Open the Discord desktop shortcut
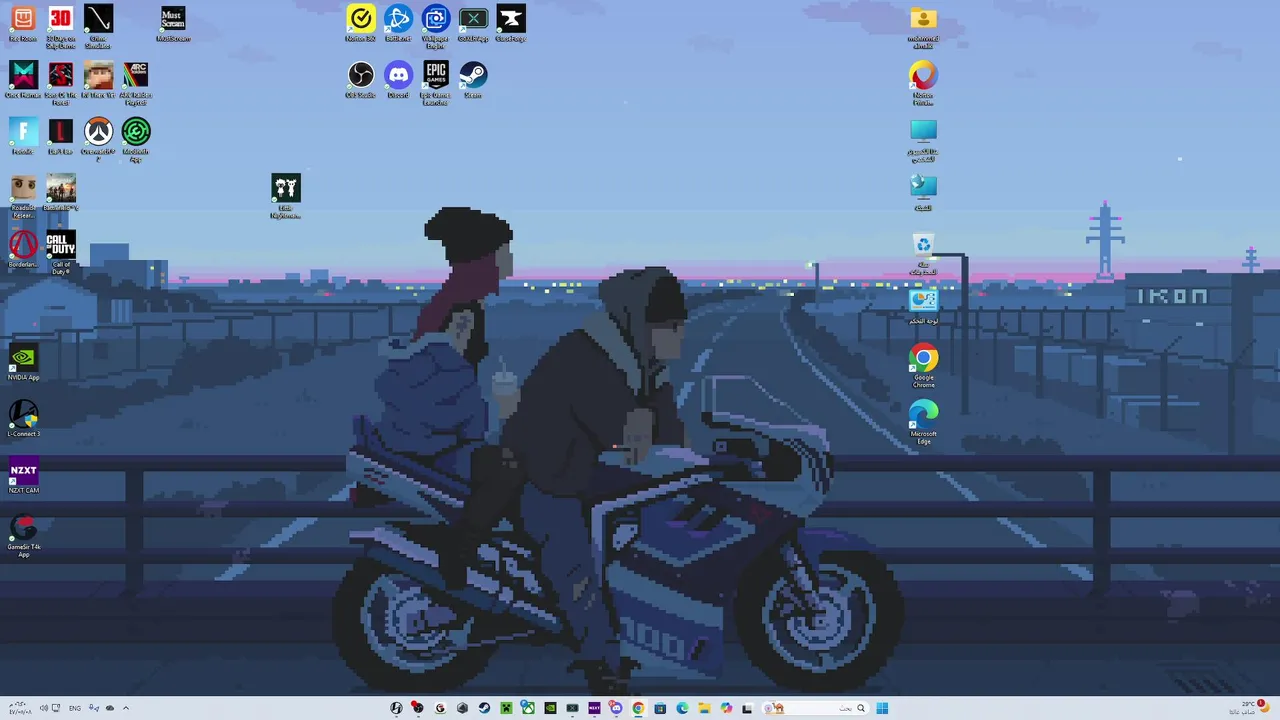The height and width of the screenshot is (720, 1280). 398,80
